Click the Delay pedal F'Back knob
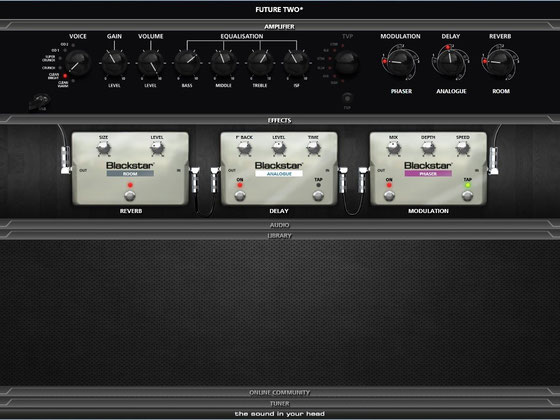The width and height of the screenshot is (560, 420). point(244,148)
